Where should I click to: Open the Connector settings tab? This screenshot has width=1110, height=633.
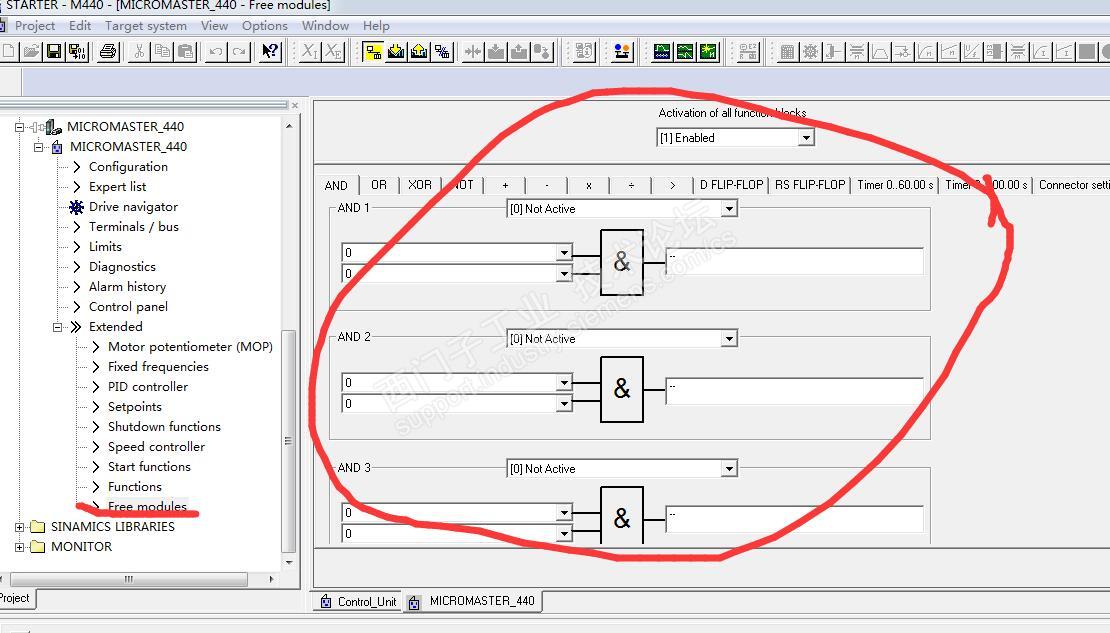[x=1072, y=185]
